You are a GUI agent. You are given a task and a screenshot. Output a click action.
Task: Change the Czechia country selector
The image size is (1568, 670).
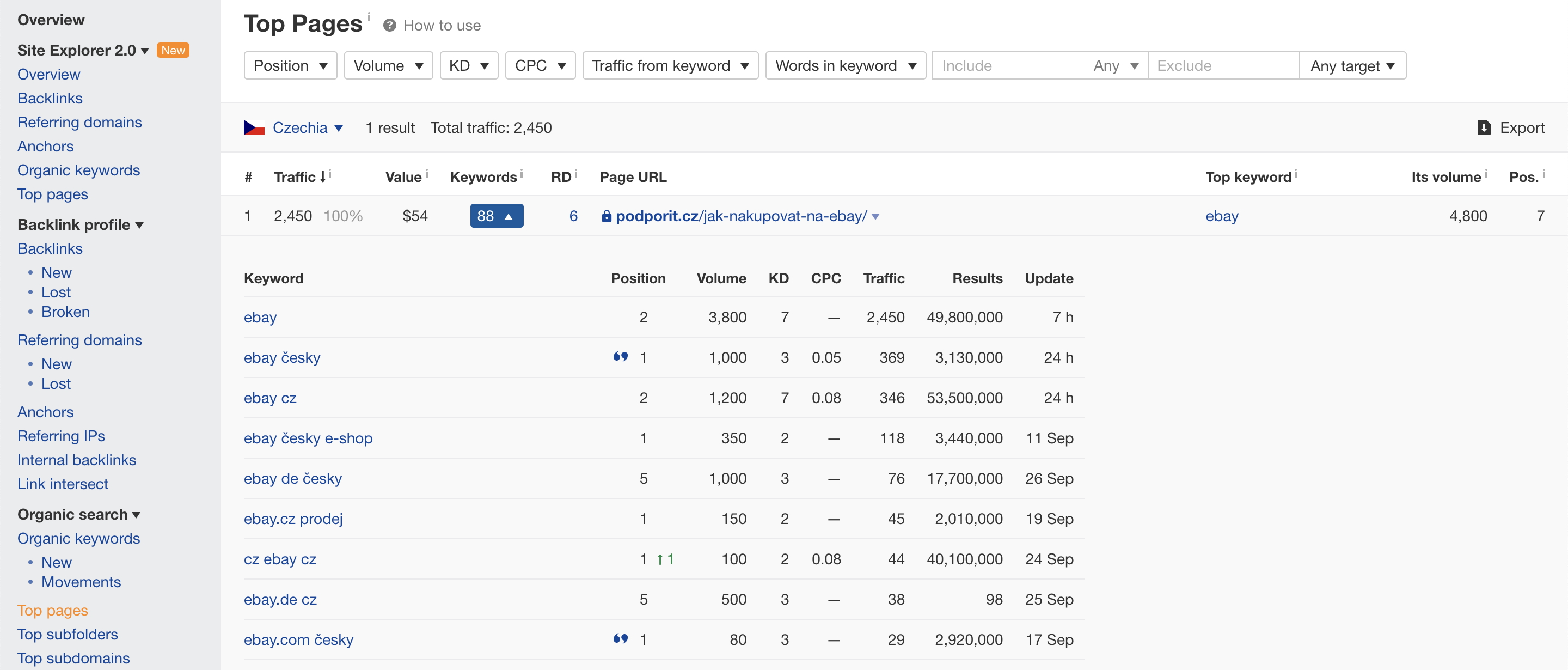308,128
